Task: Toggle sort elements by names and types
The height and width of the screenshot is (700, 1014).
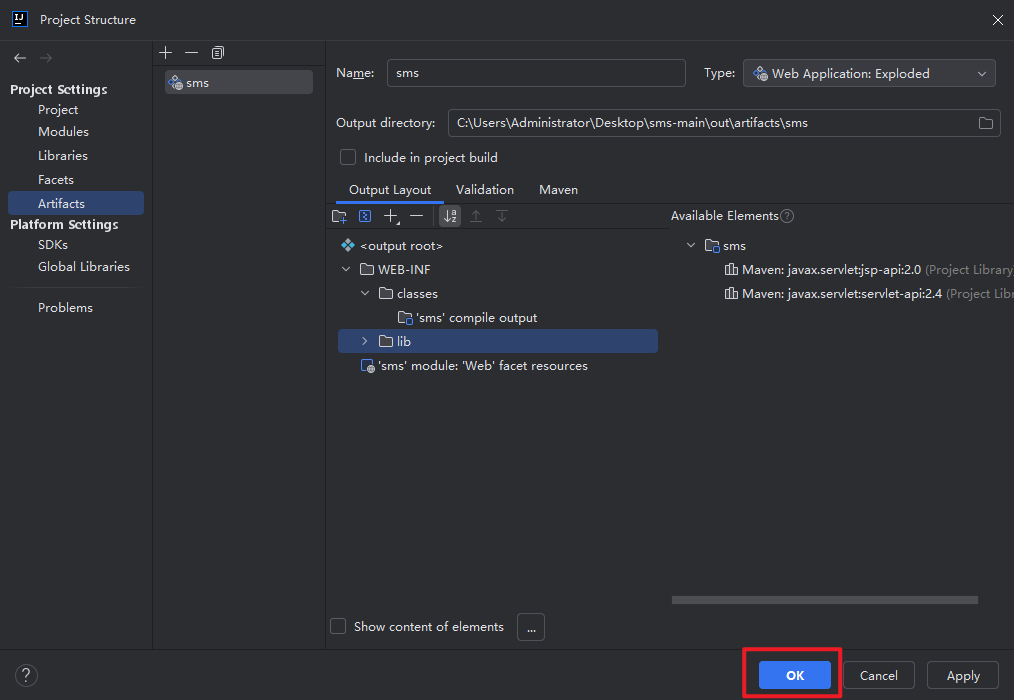Action: tap(450, 216)
